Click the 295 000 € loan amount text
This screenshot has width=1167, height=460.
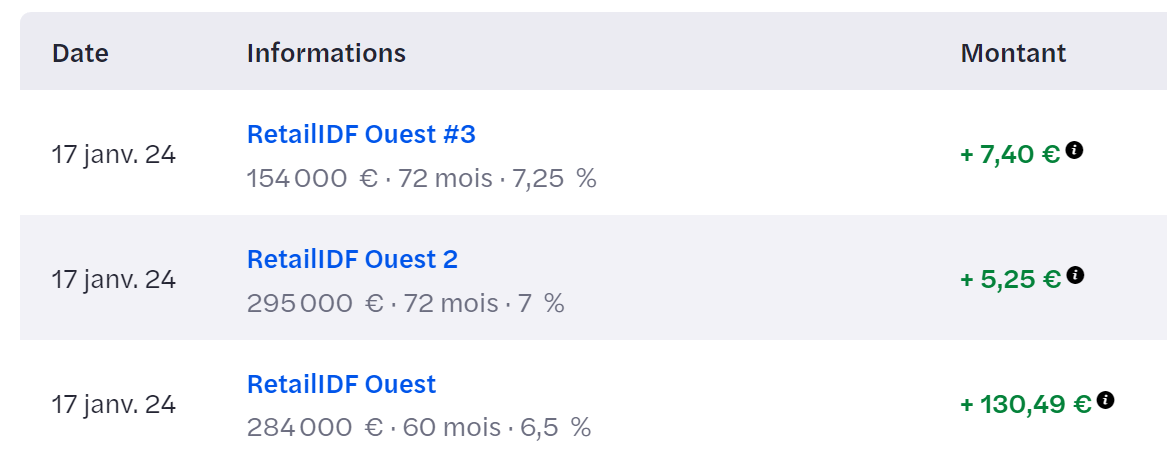[315, 303]
